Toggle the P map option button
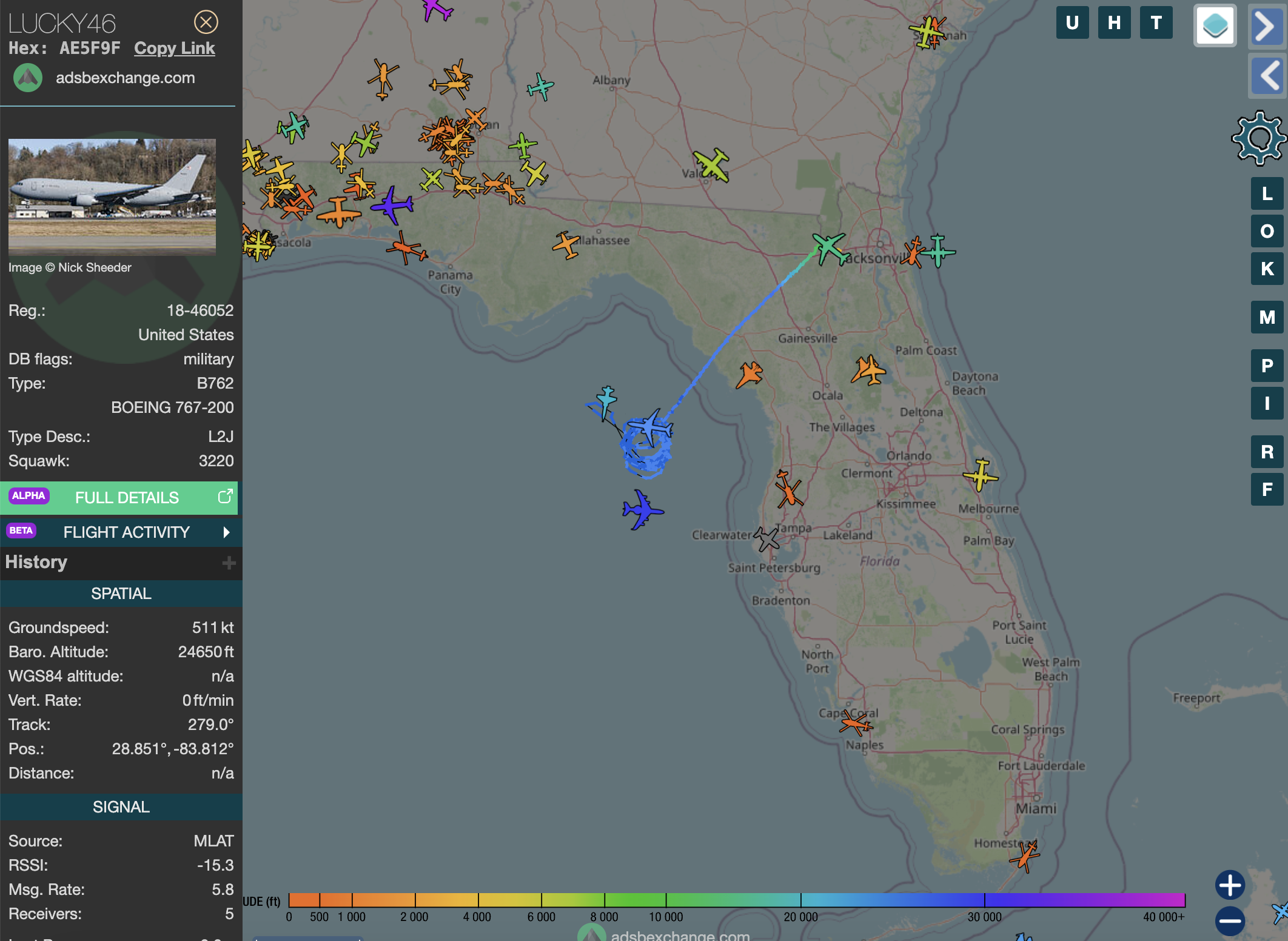This screenshot has height=941, width=1288. (1267, 366)
